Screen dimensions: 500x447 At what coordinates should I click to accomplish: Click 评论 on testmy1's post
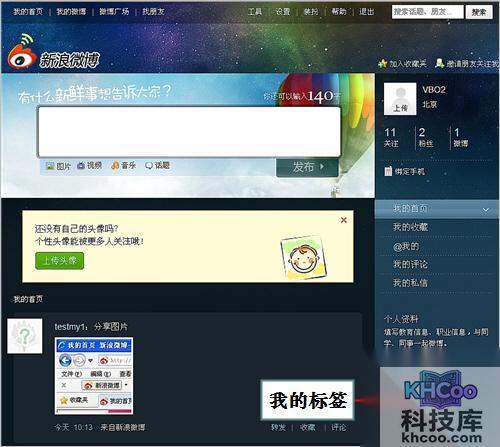pyautogui.click(x=339, y=427)
